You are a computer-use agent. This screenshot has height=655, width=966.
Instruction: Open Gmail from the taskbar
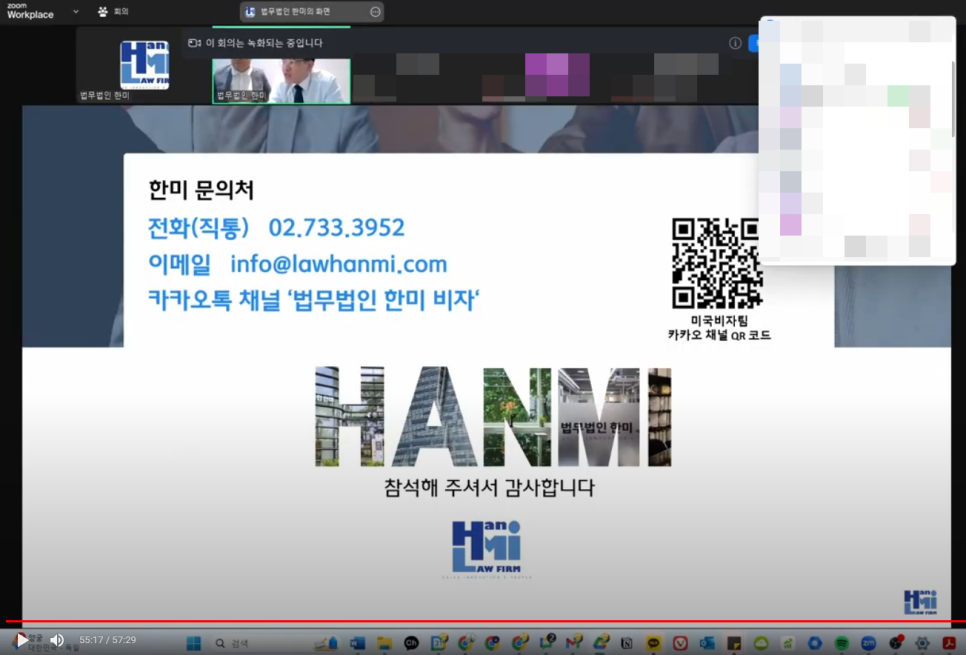(x=574, y=643)
